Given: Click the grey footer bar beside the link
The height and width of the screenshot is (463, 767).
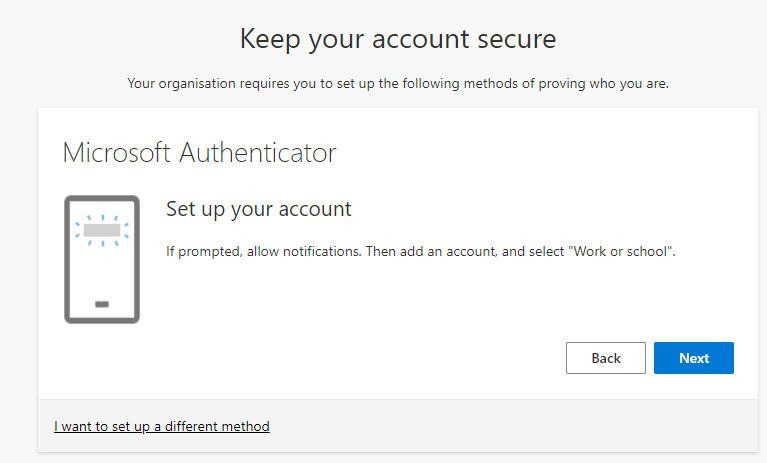Looking at the screenshot, I should [x=500, y=426].
